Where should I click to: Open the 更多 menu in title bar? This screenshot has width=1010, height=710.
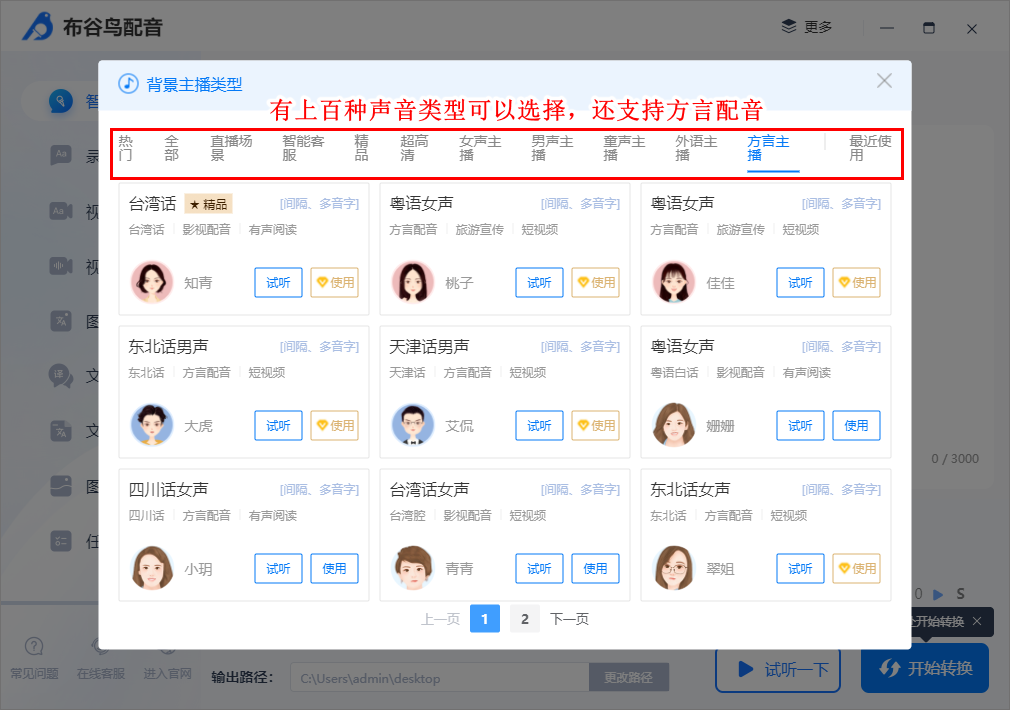806,27
